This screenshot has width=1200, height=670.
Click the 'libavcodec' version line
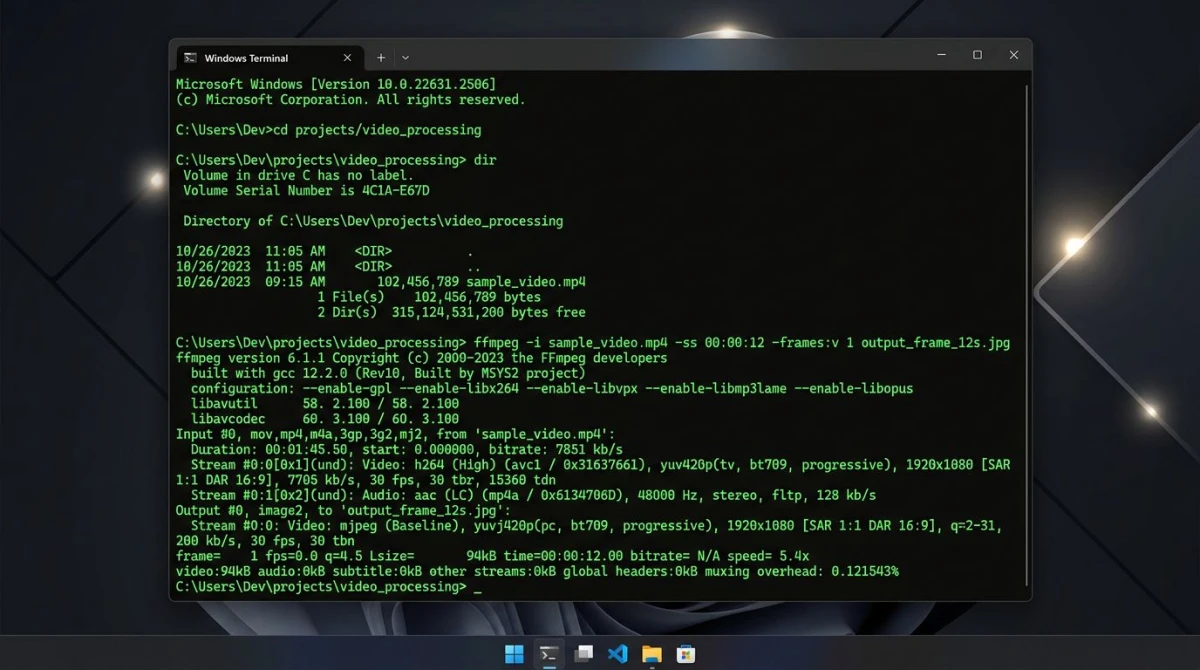pos(325,419)
